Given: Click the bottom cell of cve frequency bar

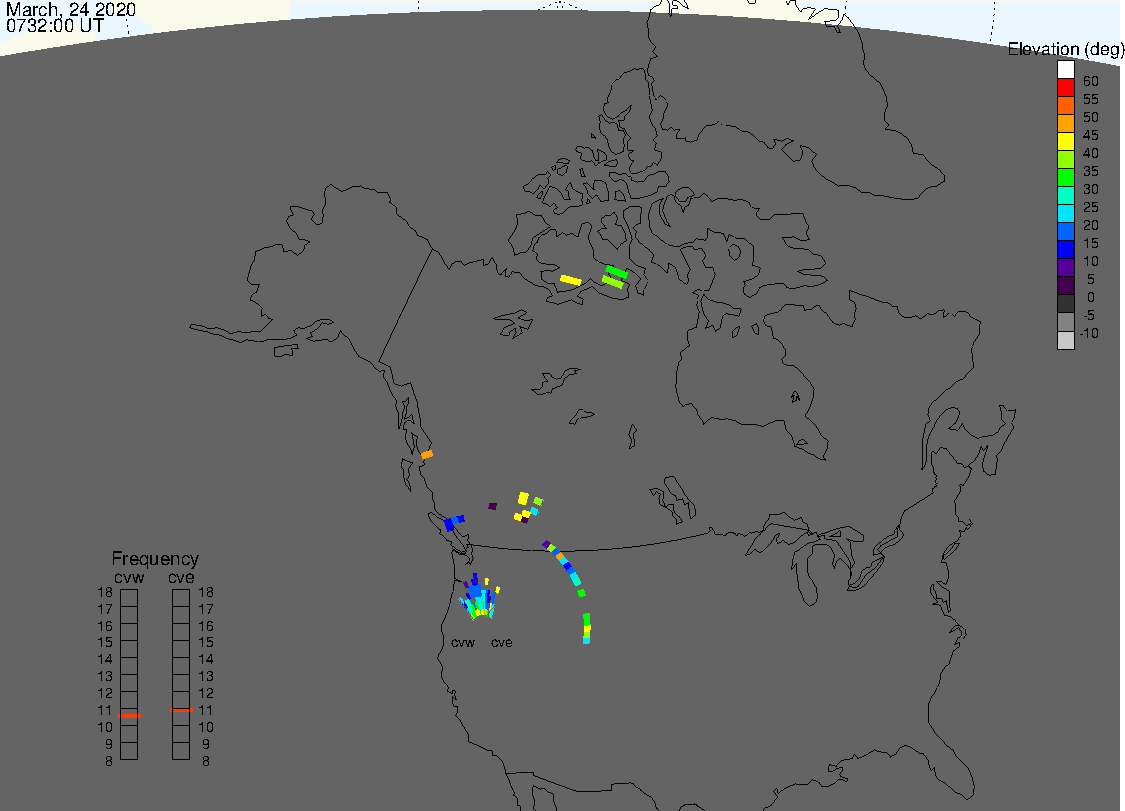Looking at the screenshot, I should pyautogui.click(x=181, y=751).
